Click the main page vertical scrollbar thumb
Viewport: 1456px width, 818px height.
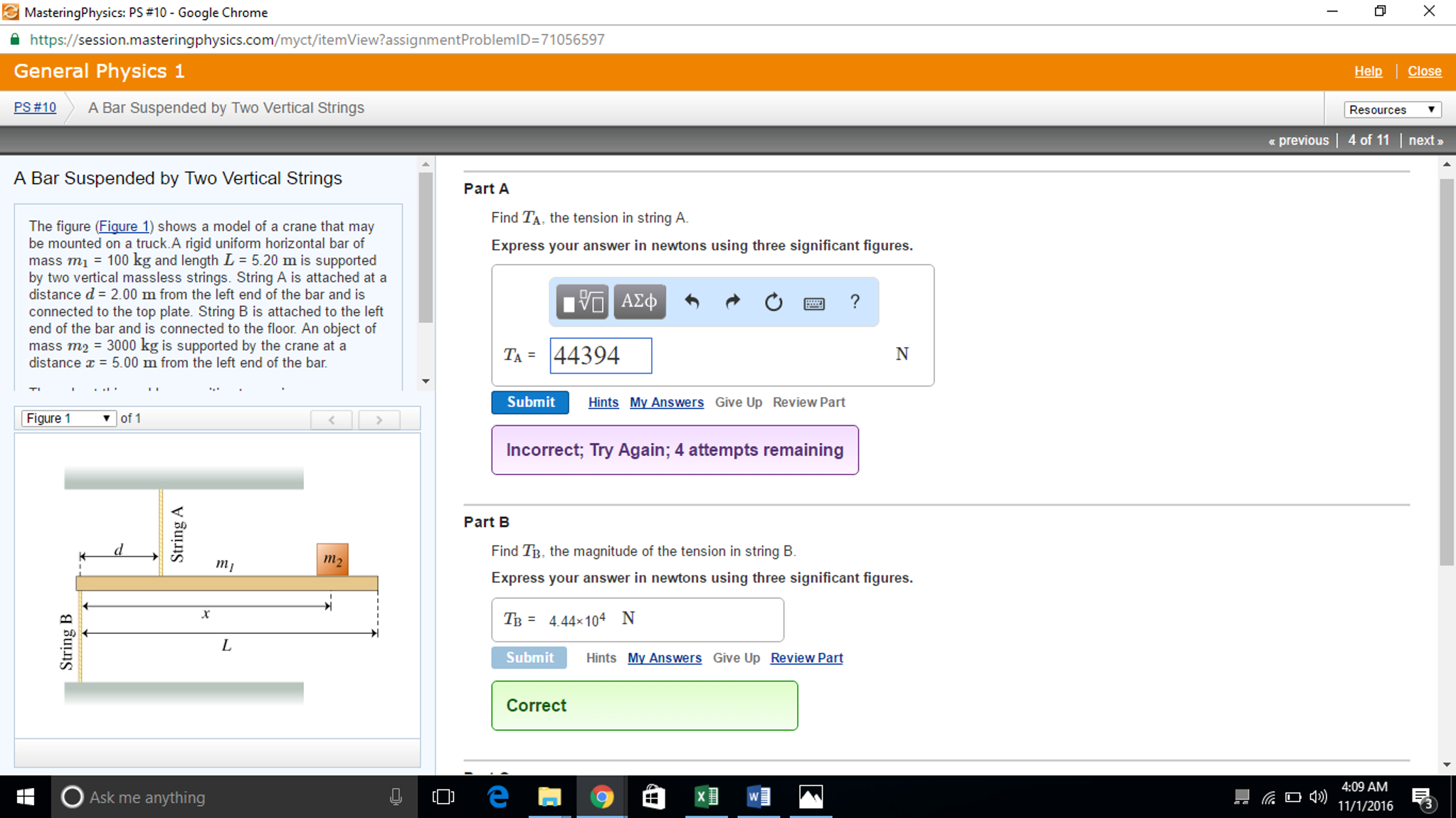point(1447,372)
